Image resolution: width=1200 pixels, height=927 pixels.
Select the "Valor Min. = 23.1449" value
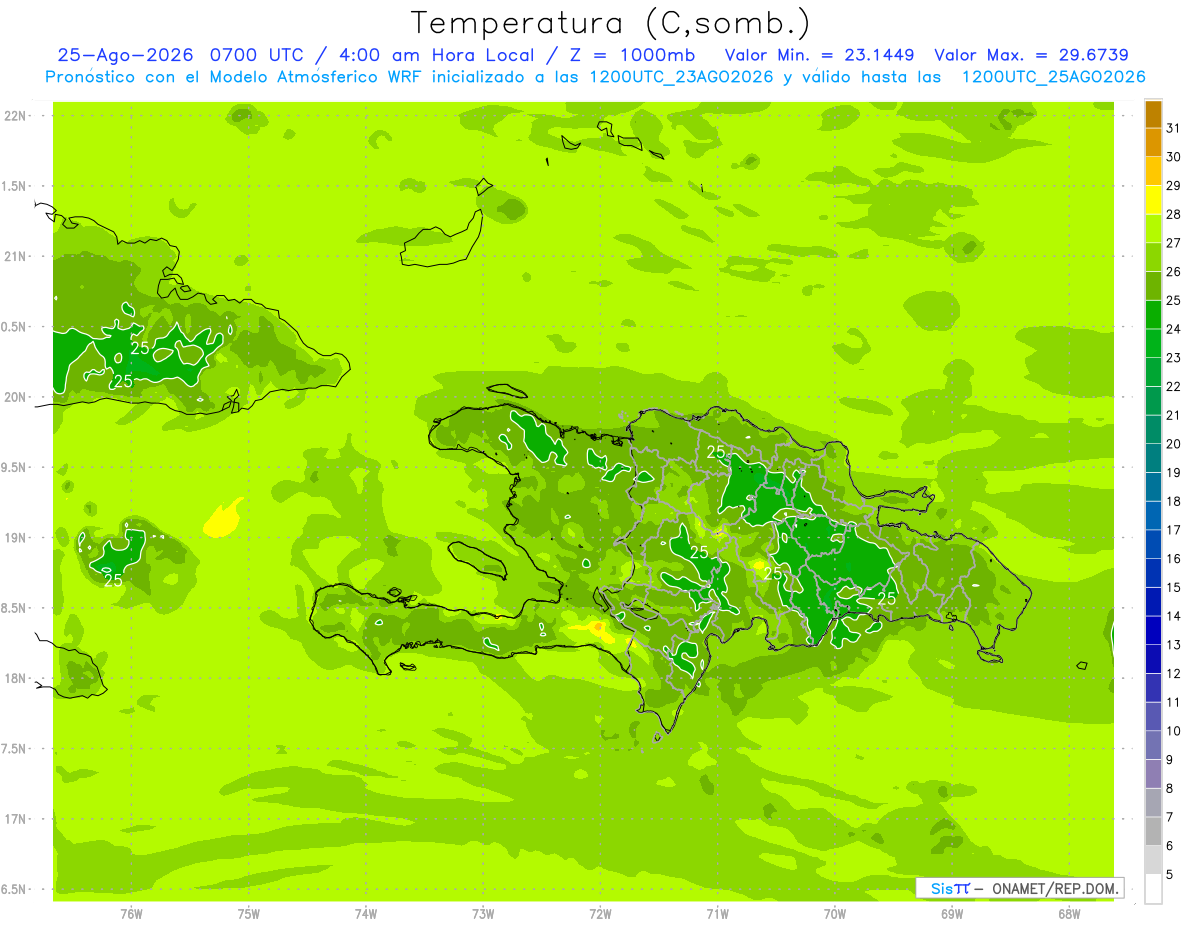820,54
